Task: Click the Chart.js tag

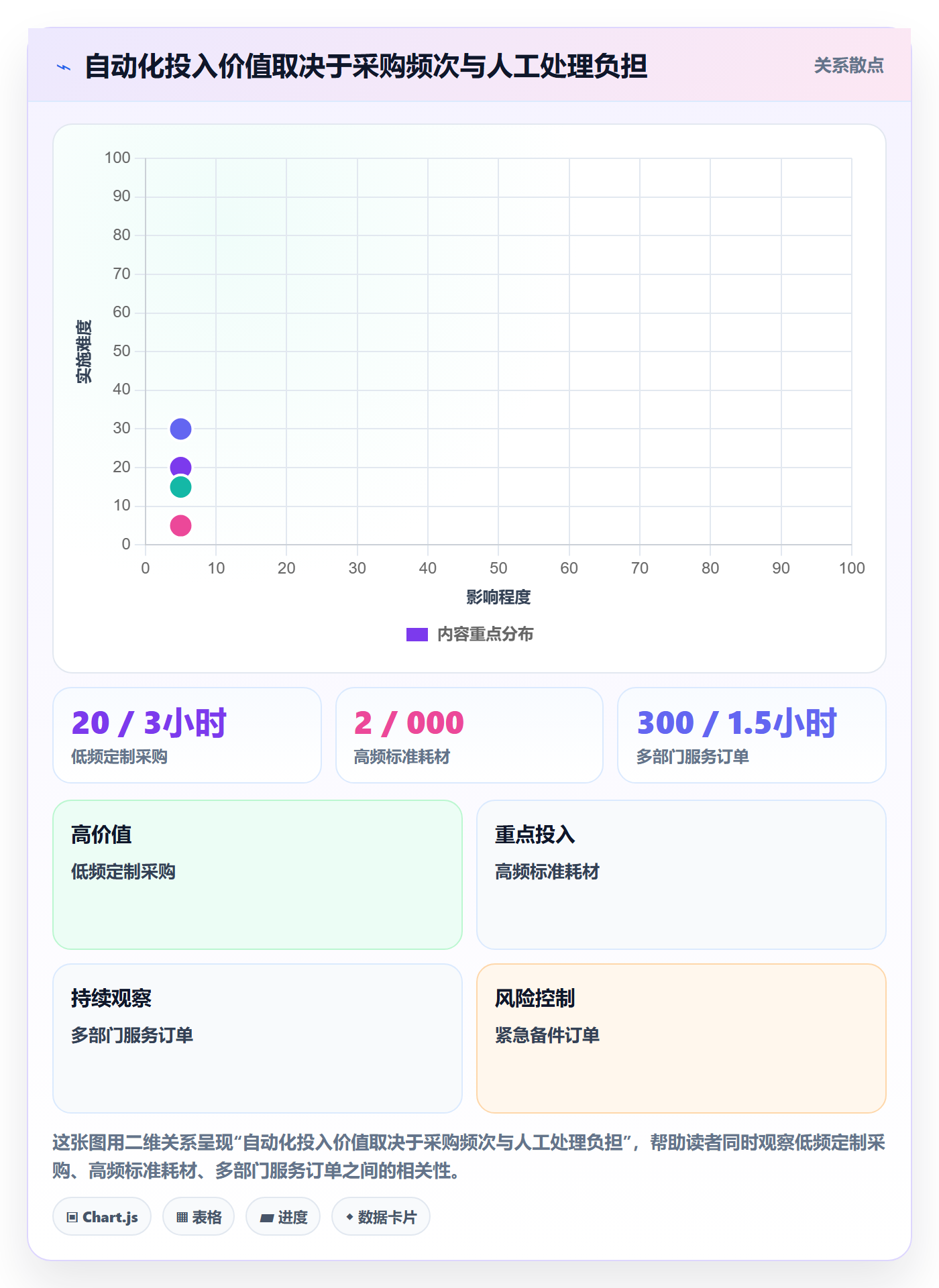Action: 102,1217
